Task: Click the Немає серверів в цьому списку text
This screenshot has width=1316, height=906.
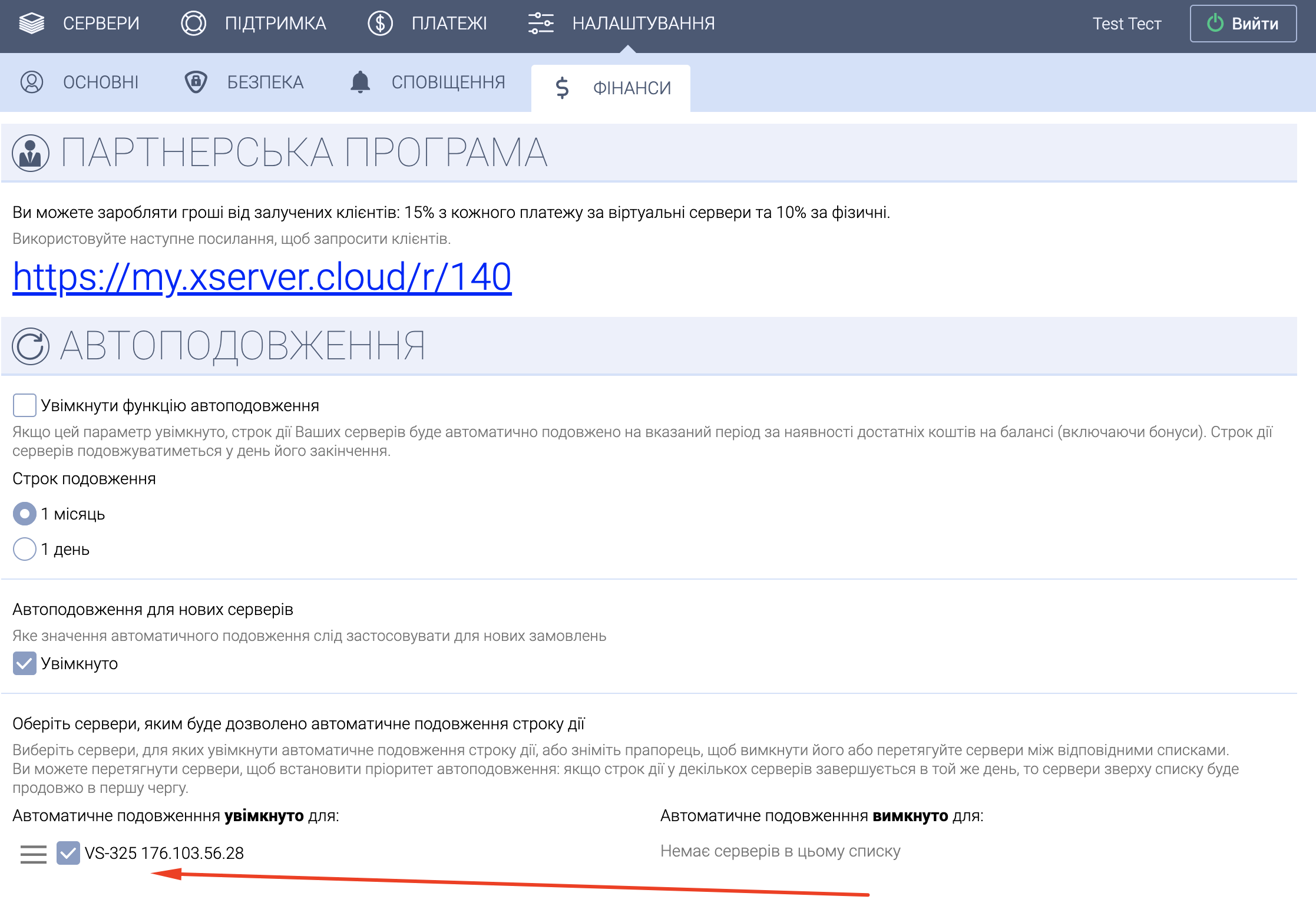Action: click(781, 851)
